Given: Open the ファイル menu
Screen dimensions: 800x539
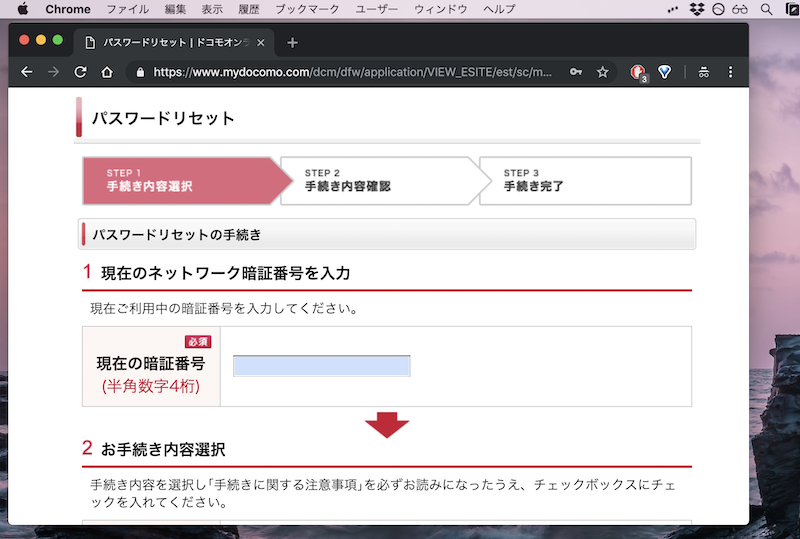Looking at the screenshot, I should 127,9.
